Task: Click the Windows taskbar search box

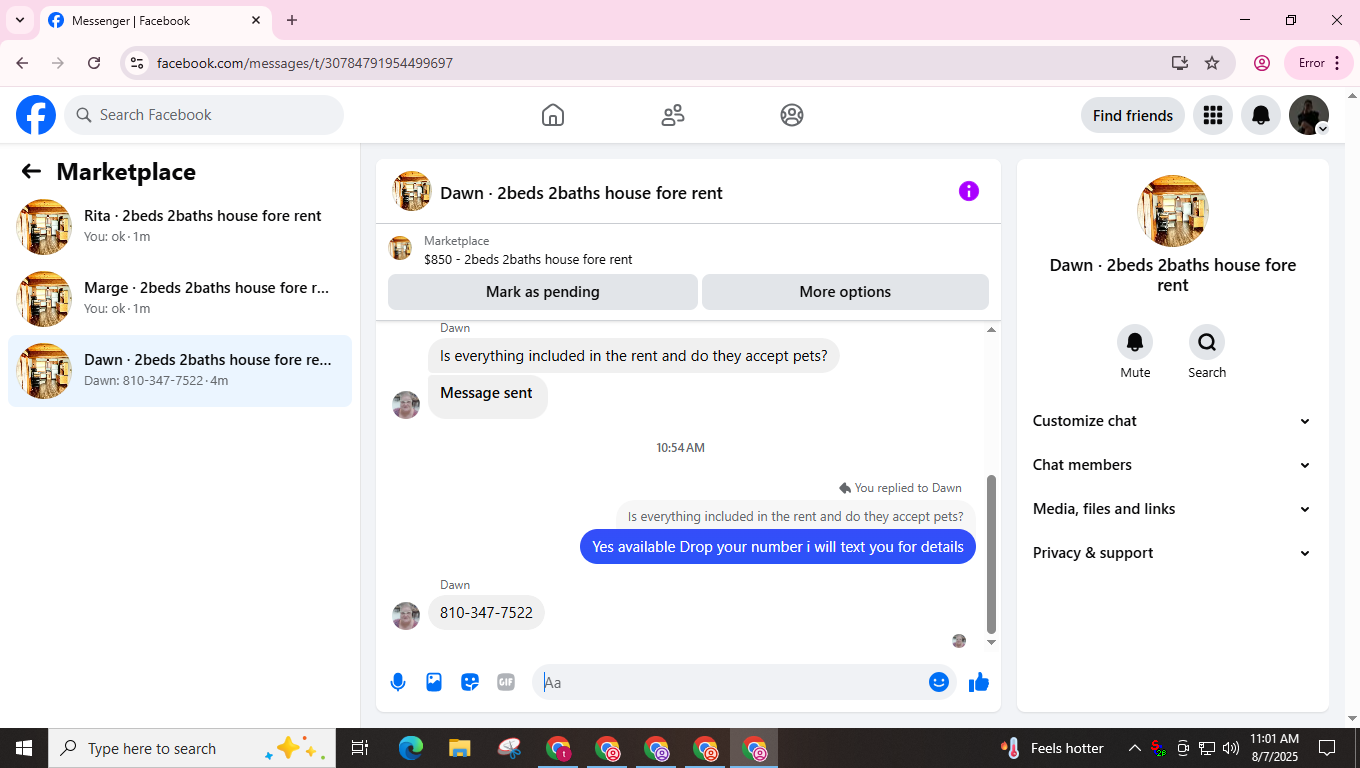Action: [x=192, y=748]
